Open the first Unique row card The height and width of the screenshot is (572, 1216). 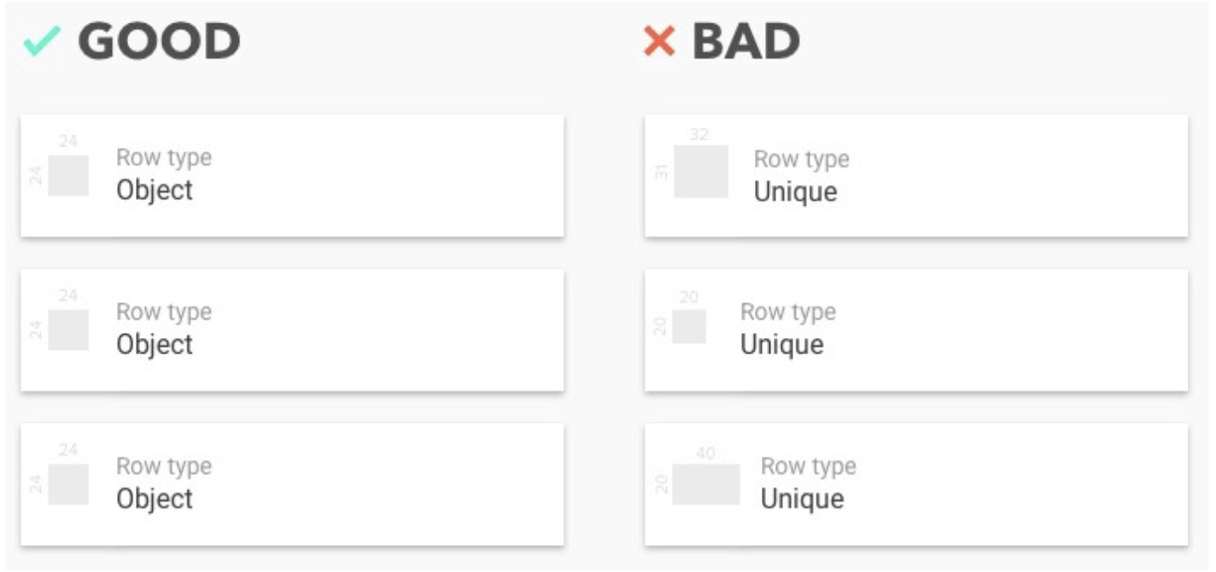pos(916,175)
